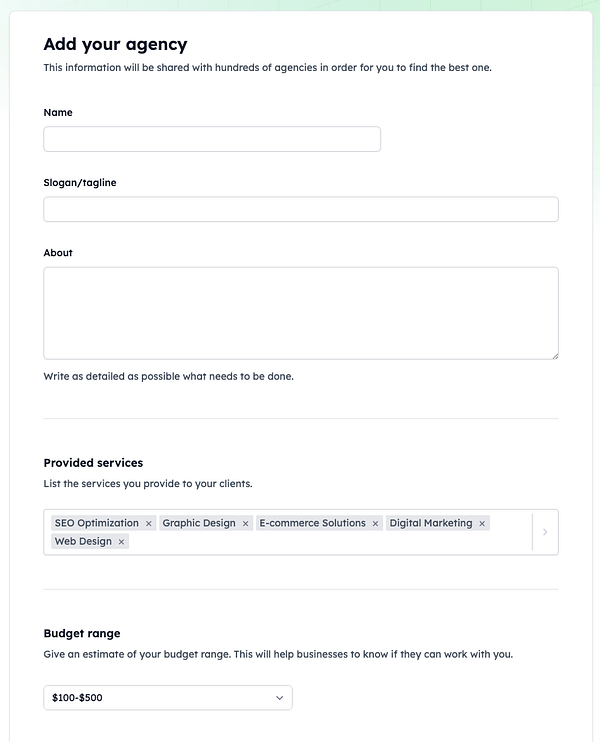
Task: Focus the Name input field
Action: click(212, 139)
